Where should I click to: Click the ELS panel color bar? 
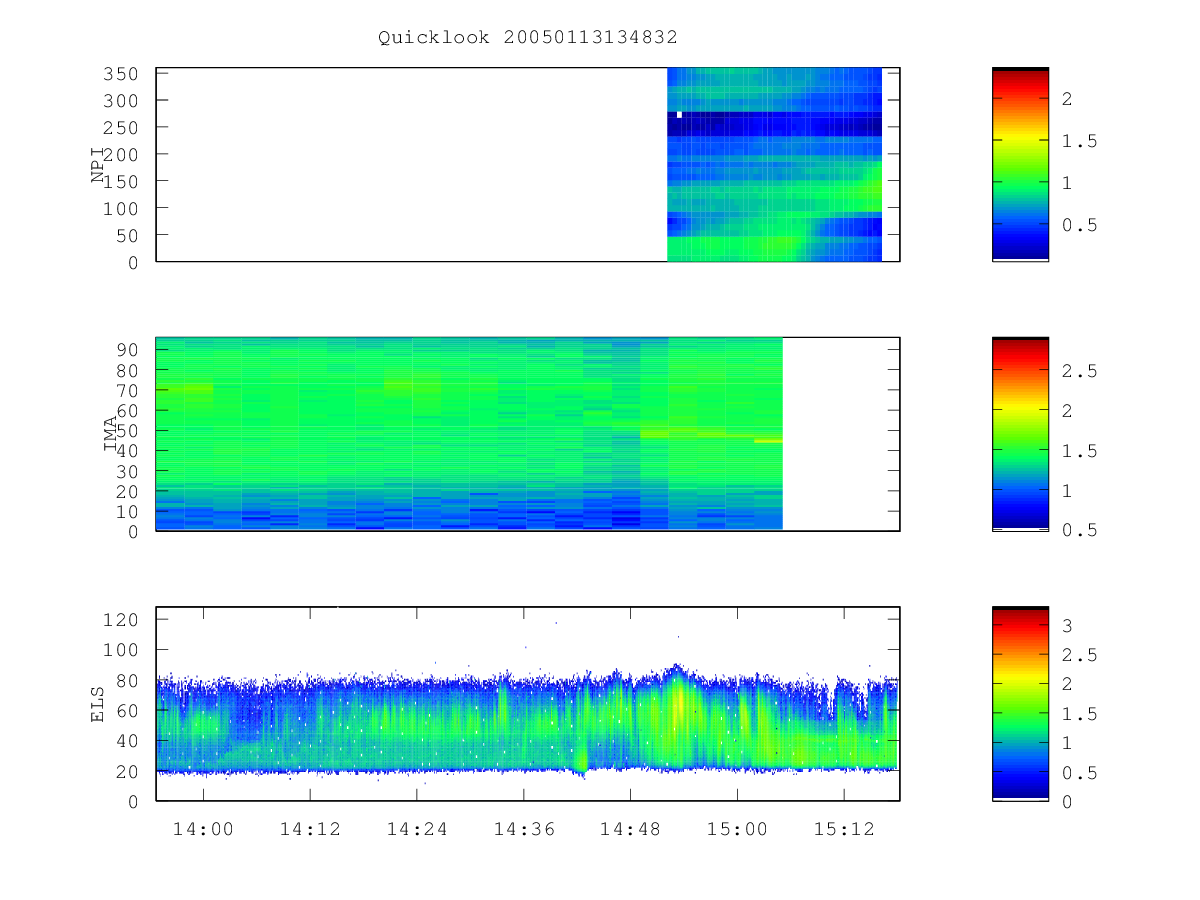[x=1020, y=704]
